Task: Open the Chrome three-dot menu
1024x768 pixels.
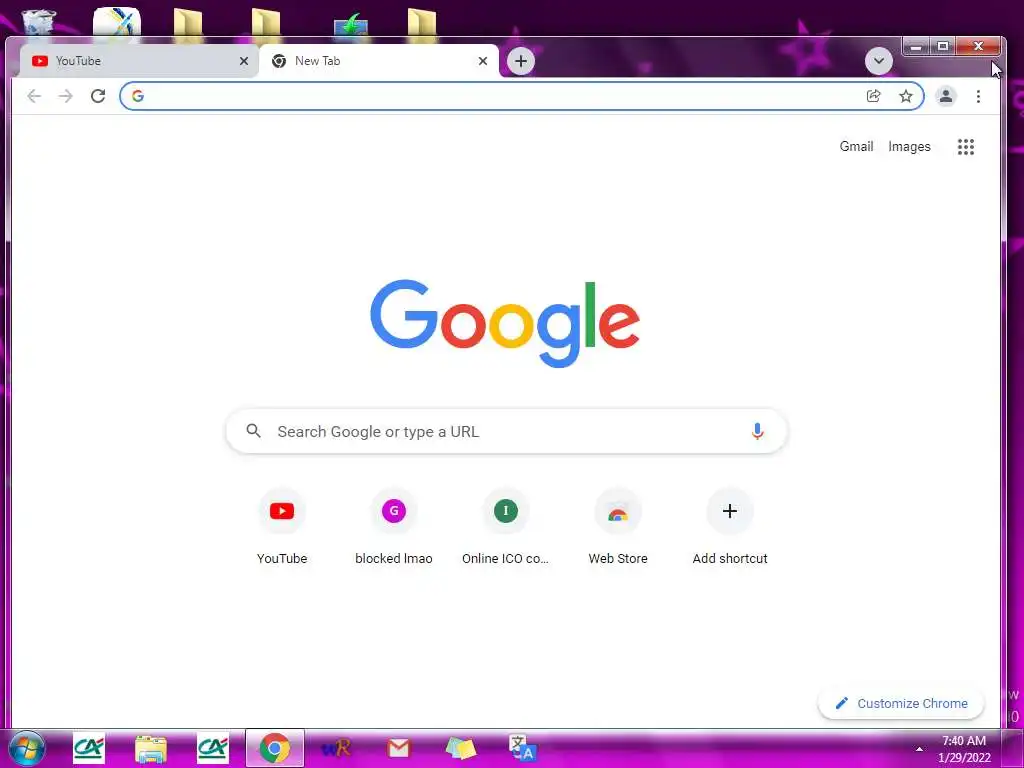Action: [978, 97]
